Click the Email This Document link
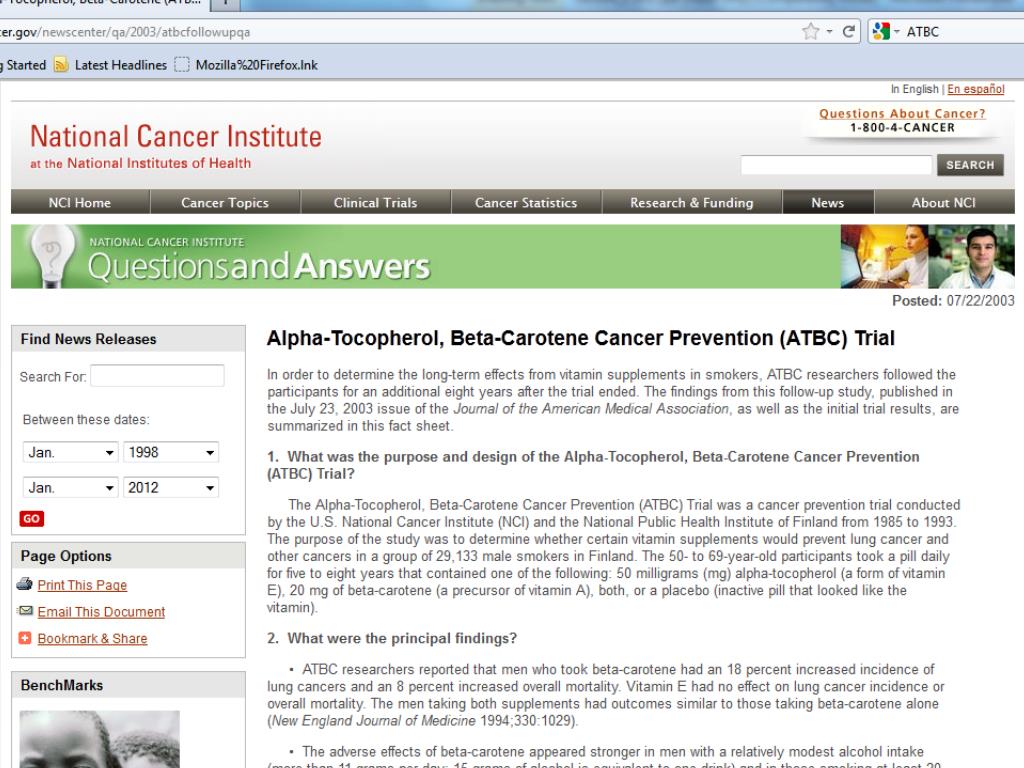The width and height of the screenshot is (1024, 768). tap(101, 612)
